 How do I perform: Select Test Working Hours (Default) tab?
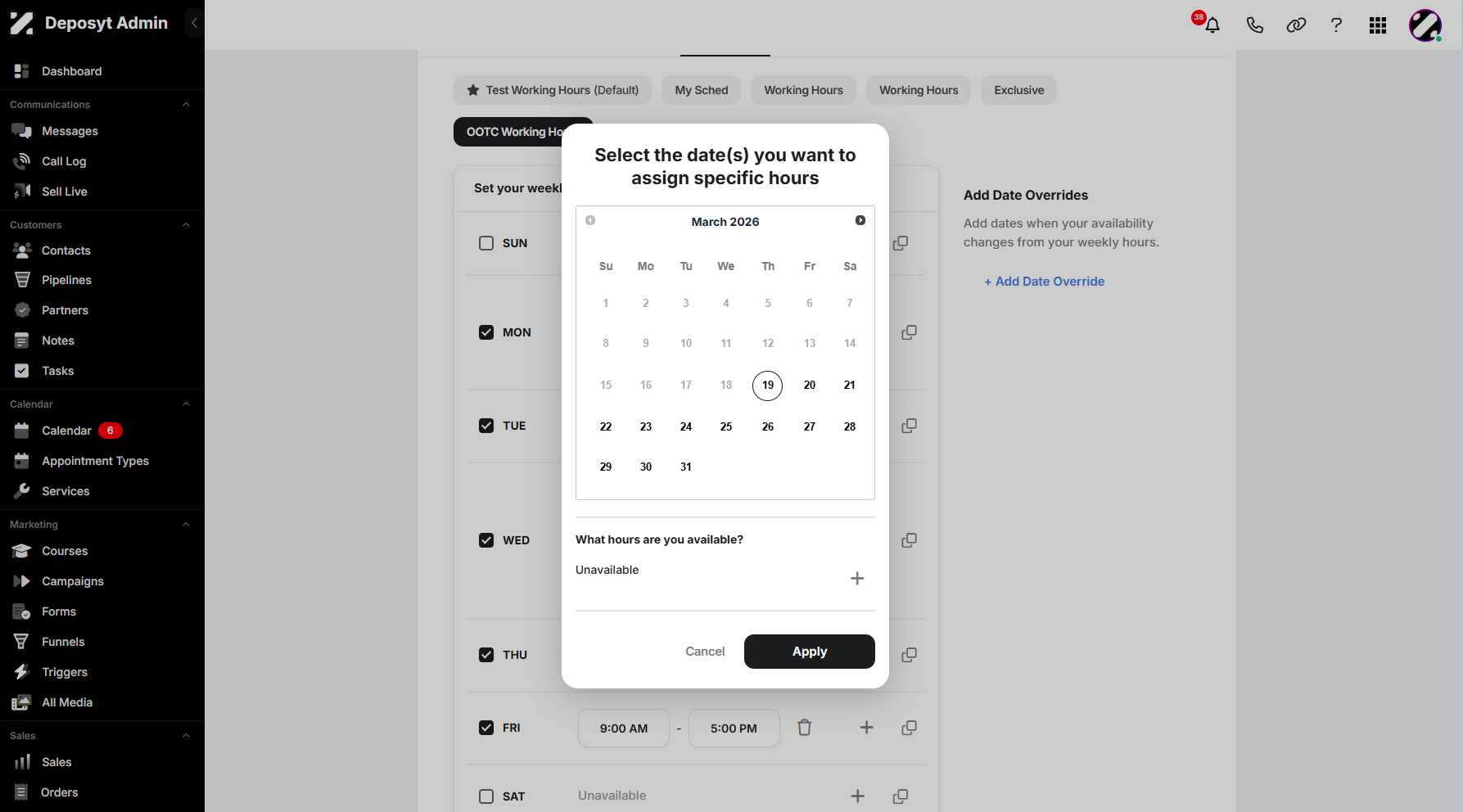click(553, 90)
